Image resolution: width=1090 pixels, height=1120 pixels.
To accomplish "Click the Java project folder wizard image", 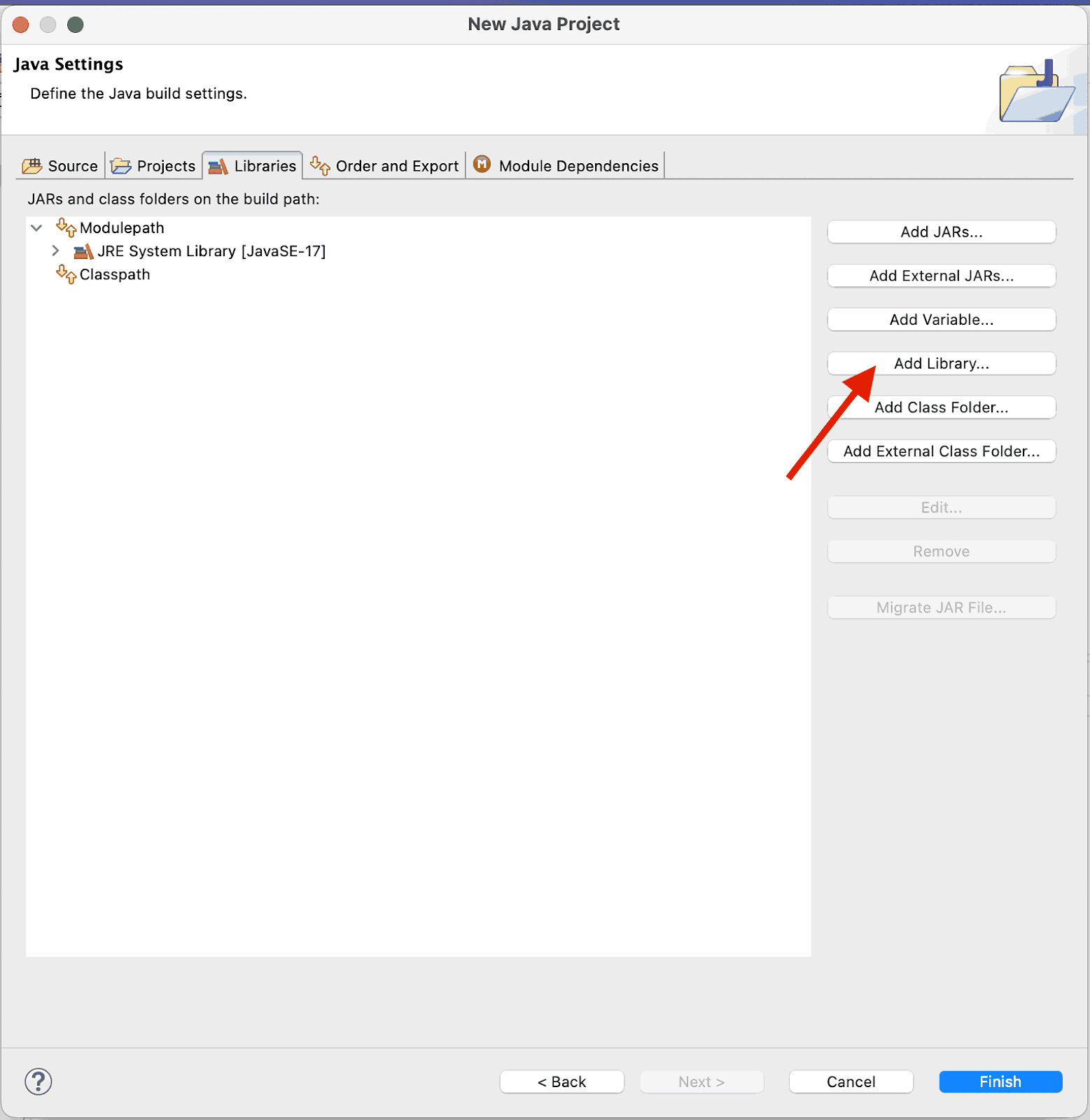I will [1037, 91].
